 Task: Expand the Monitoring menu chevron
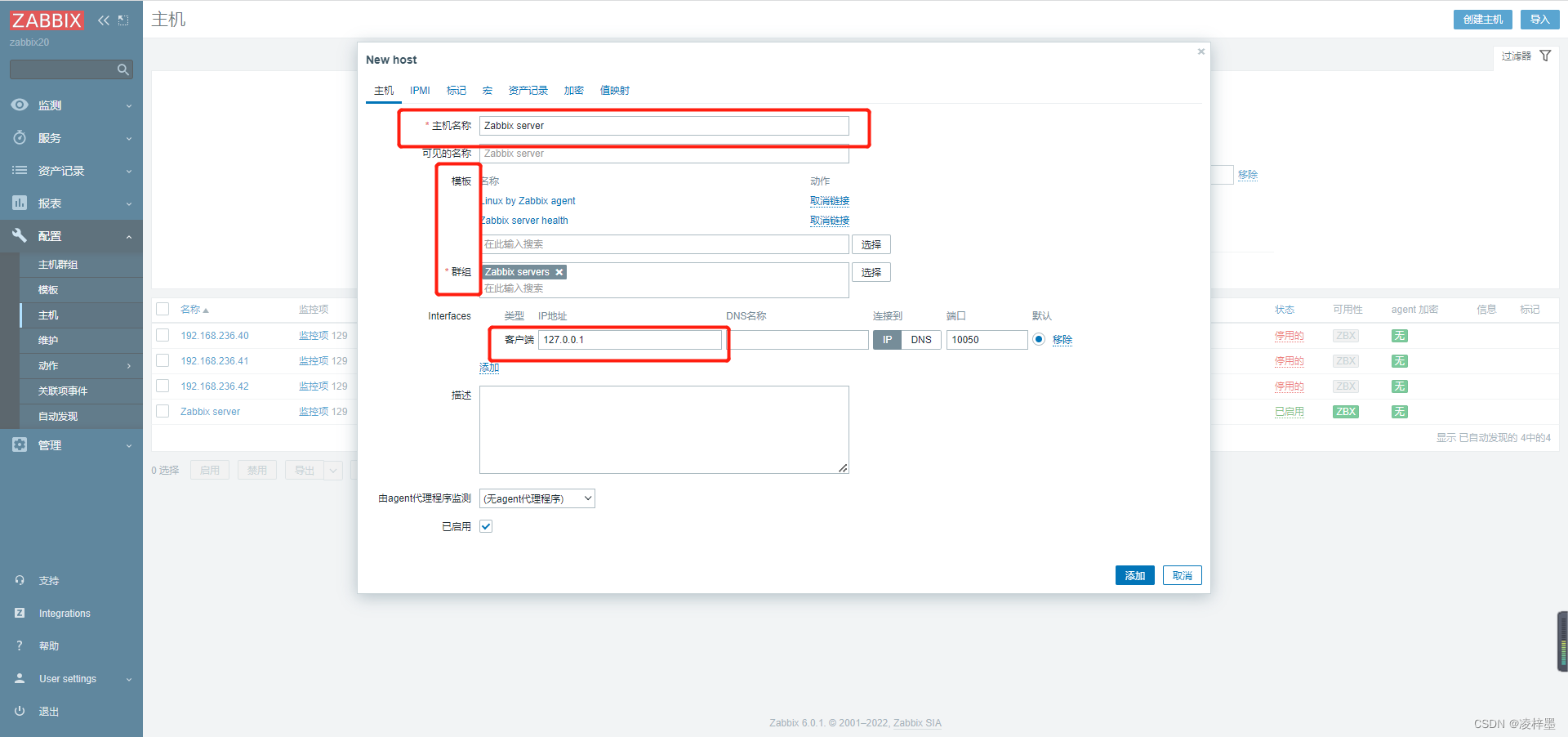[129, 106]
